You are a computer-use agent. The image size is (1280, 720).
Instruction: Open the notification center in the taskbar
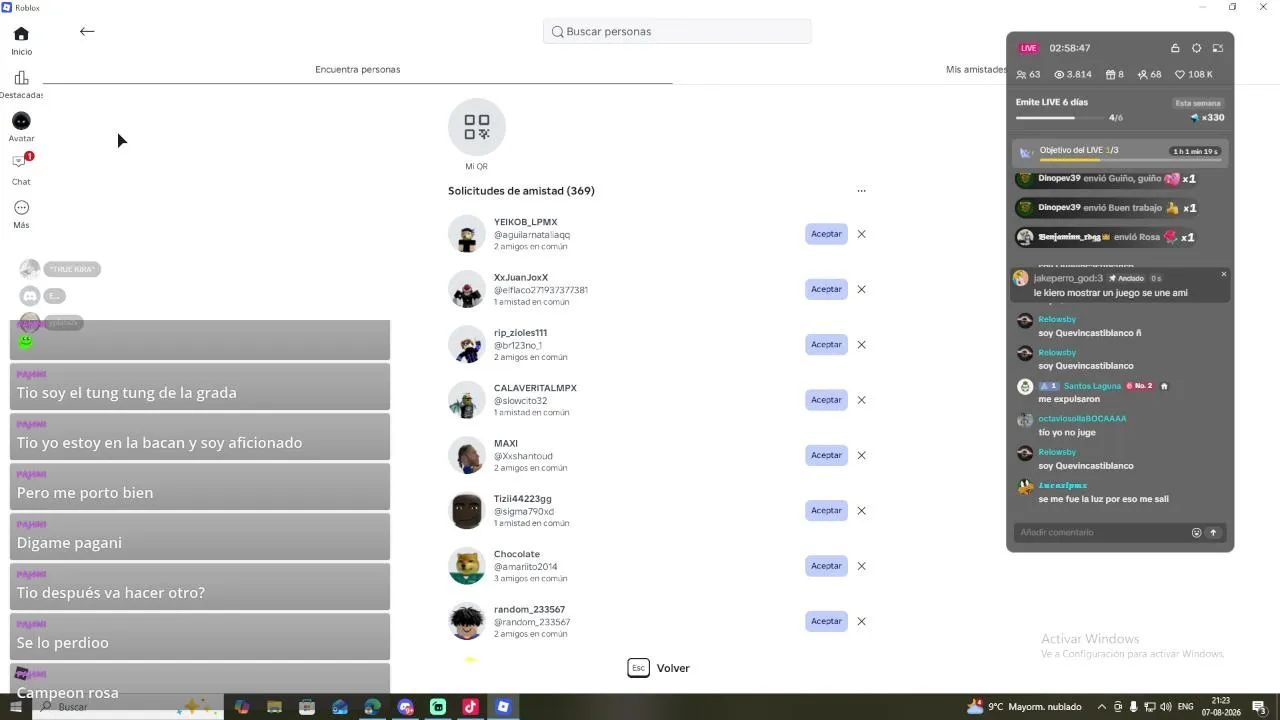[x=1259, y=707]
